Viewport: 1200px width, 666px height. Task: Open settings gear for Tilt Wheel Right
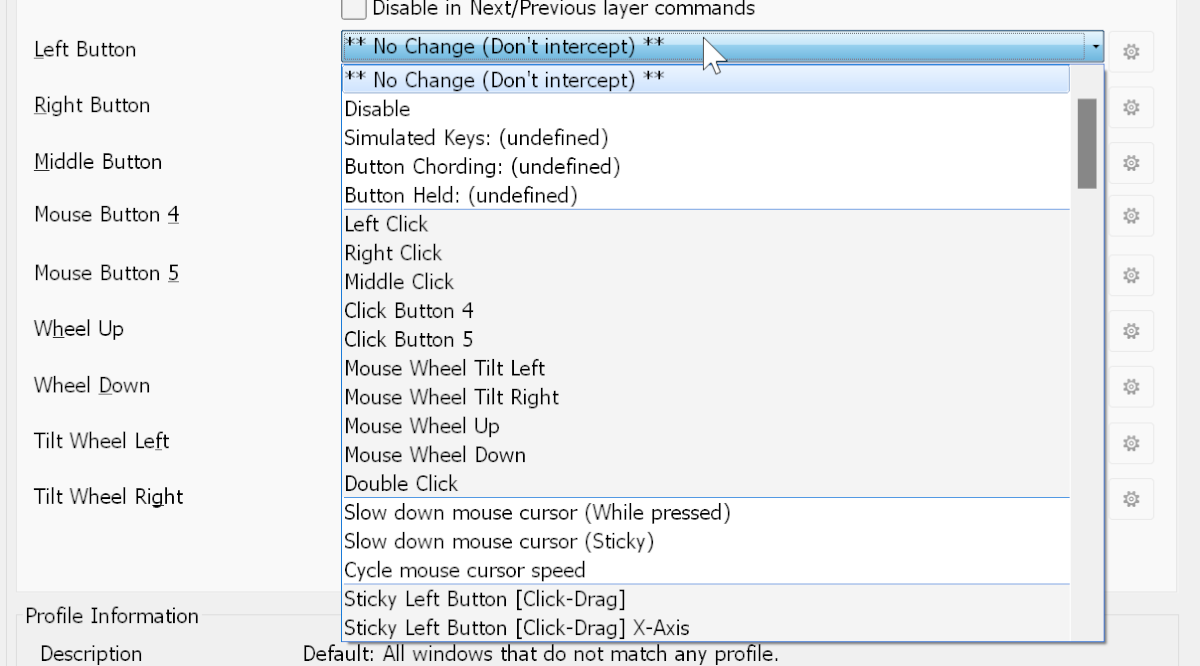[x=1131, y=498]
